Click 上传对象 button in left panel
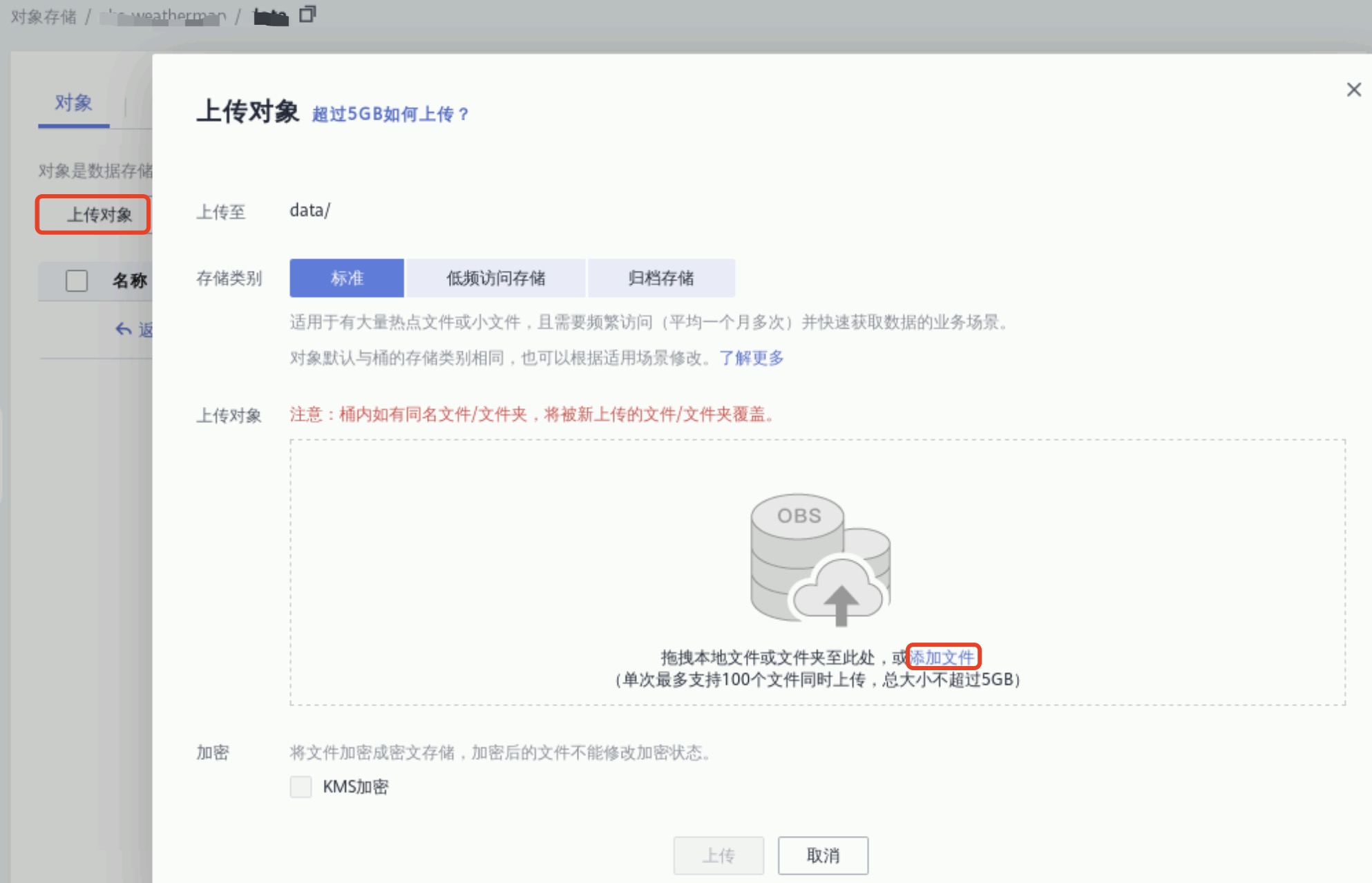 [99, 215]
